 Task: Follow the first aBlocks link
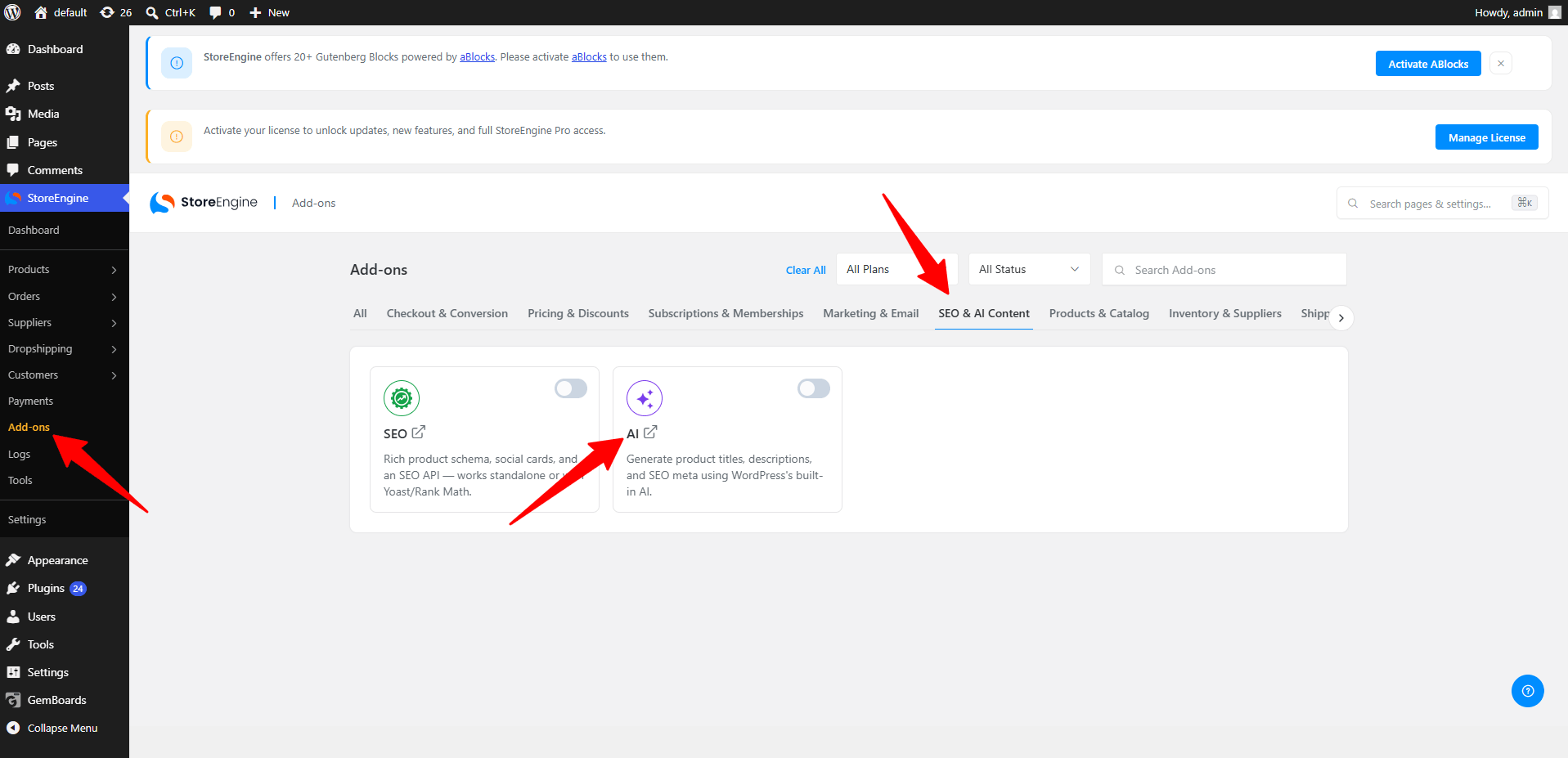(x=477, y=57)
